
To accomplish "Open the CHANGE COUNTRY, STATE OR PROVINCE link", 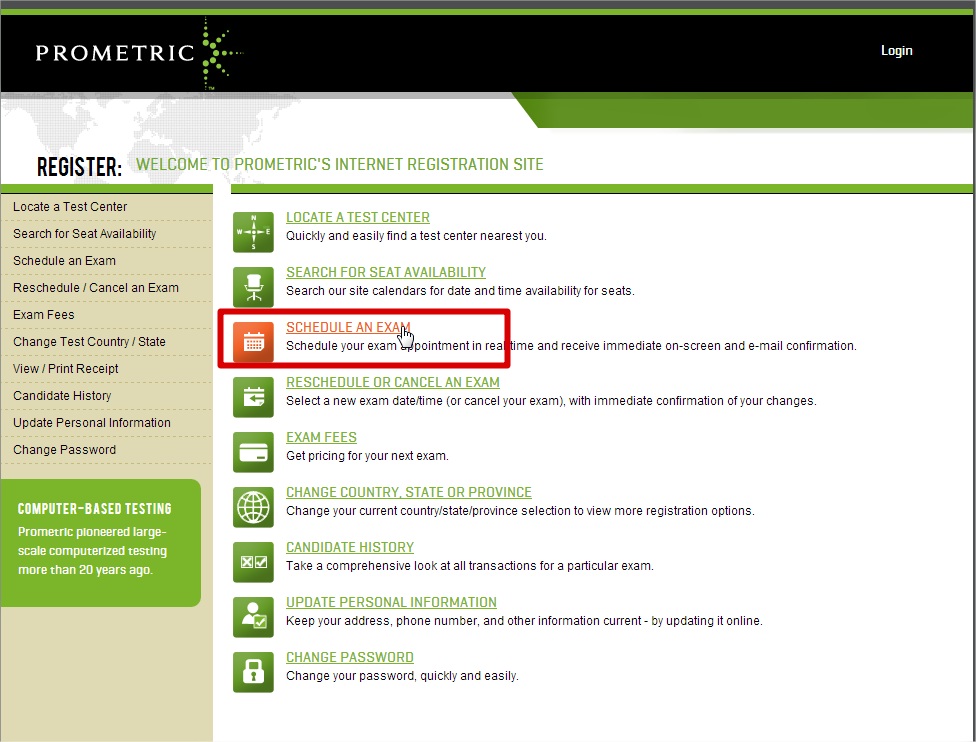I will (x=408, y=492).
